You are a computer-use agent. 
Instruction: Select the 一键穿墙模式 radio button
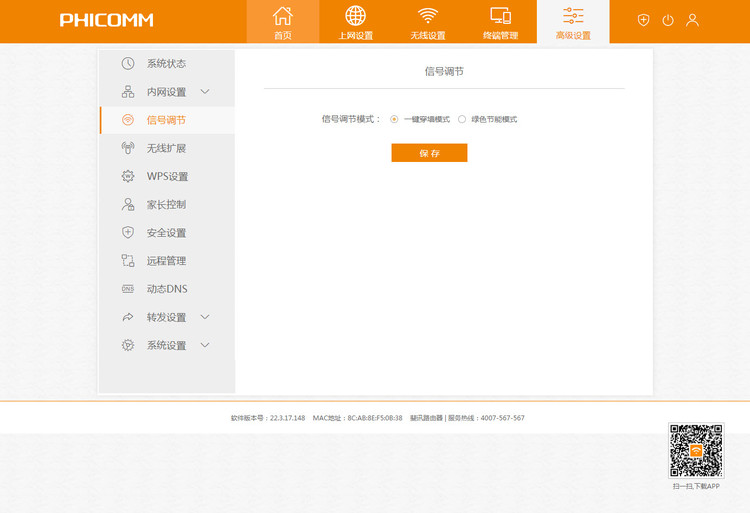(394, 119)
